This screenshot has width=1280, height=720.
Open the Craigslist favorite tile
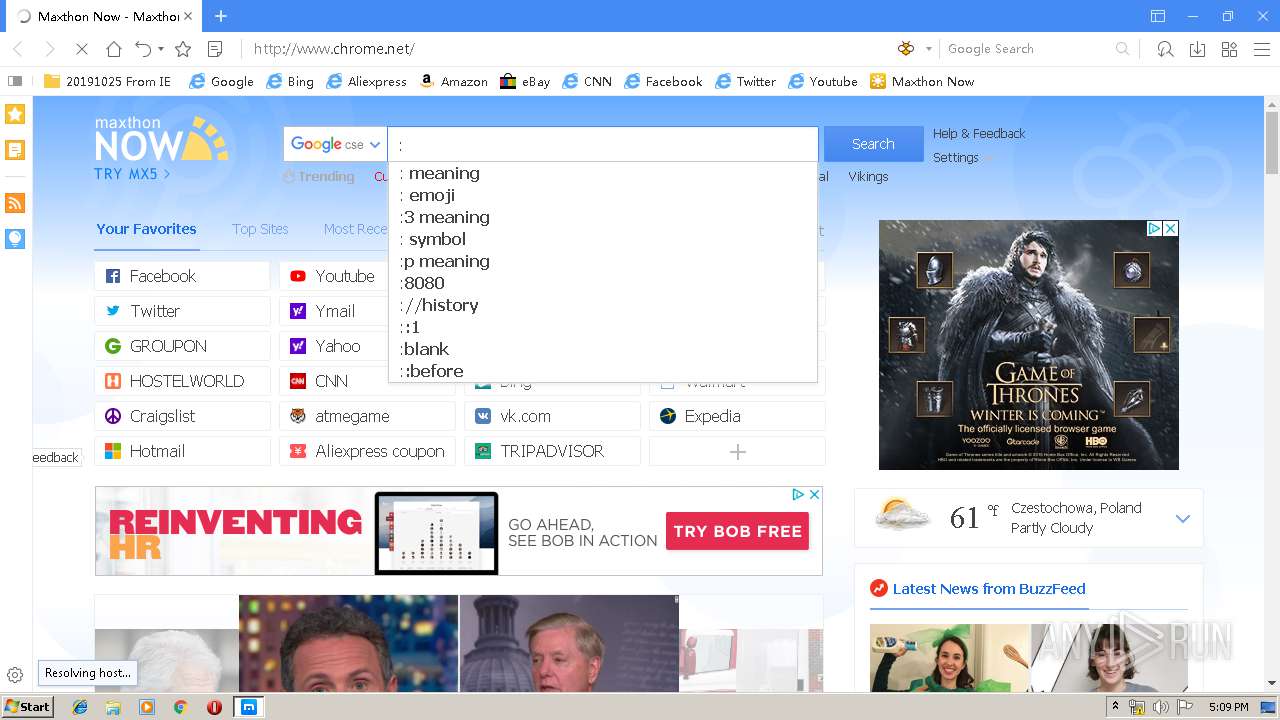182,416
